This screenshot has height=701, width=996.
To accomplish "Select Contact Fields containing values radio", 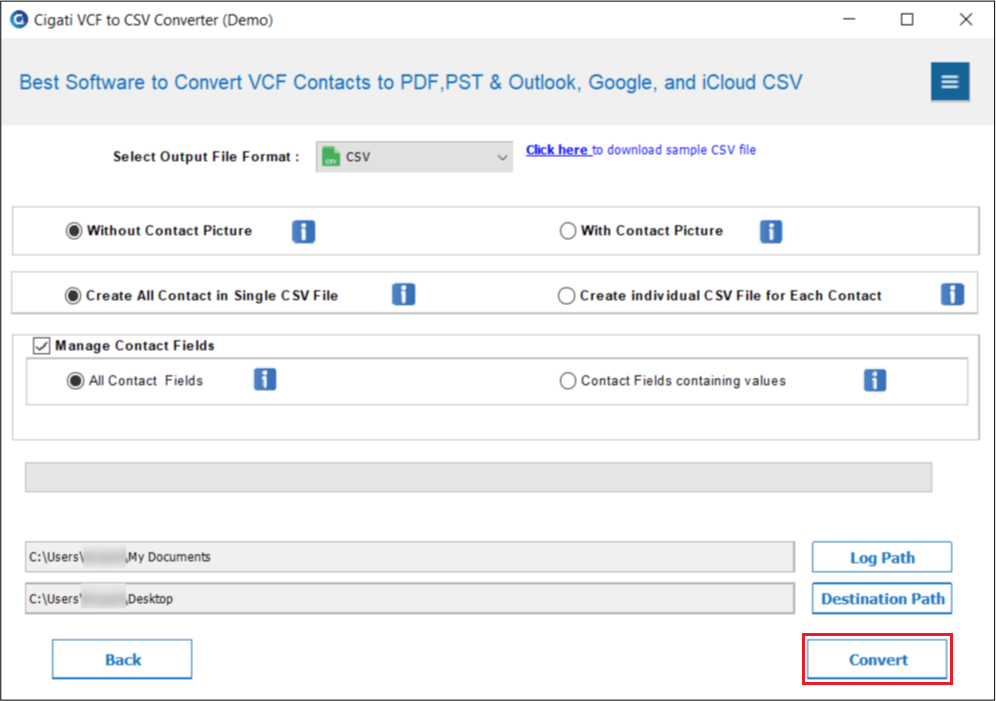I will click(x=567, y=380).
